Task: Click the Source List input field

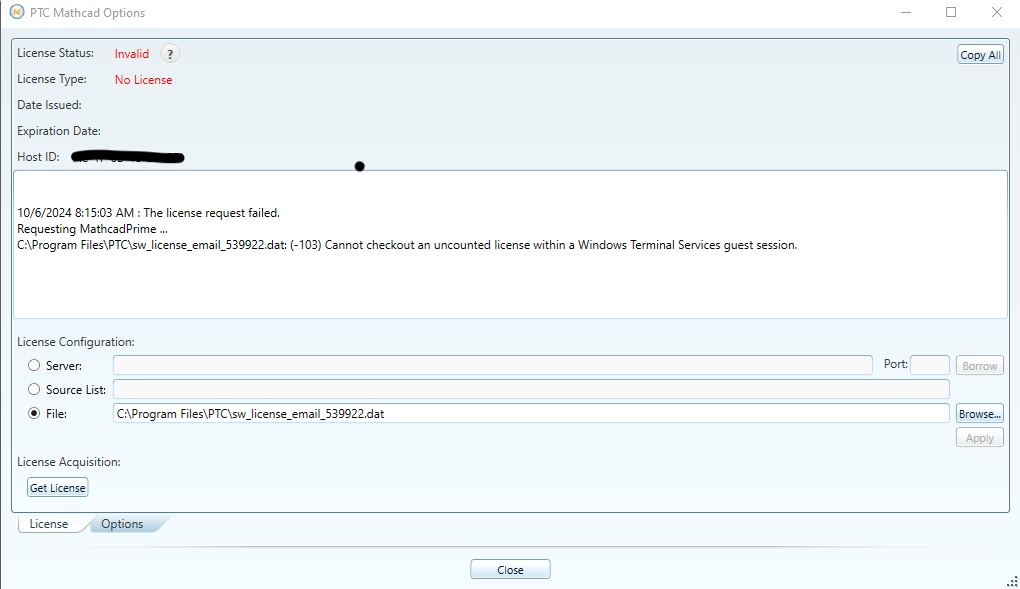Action: click(530, 389)
